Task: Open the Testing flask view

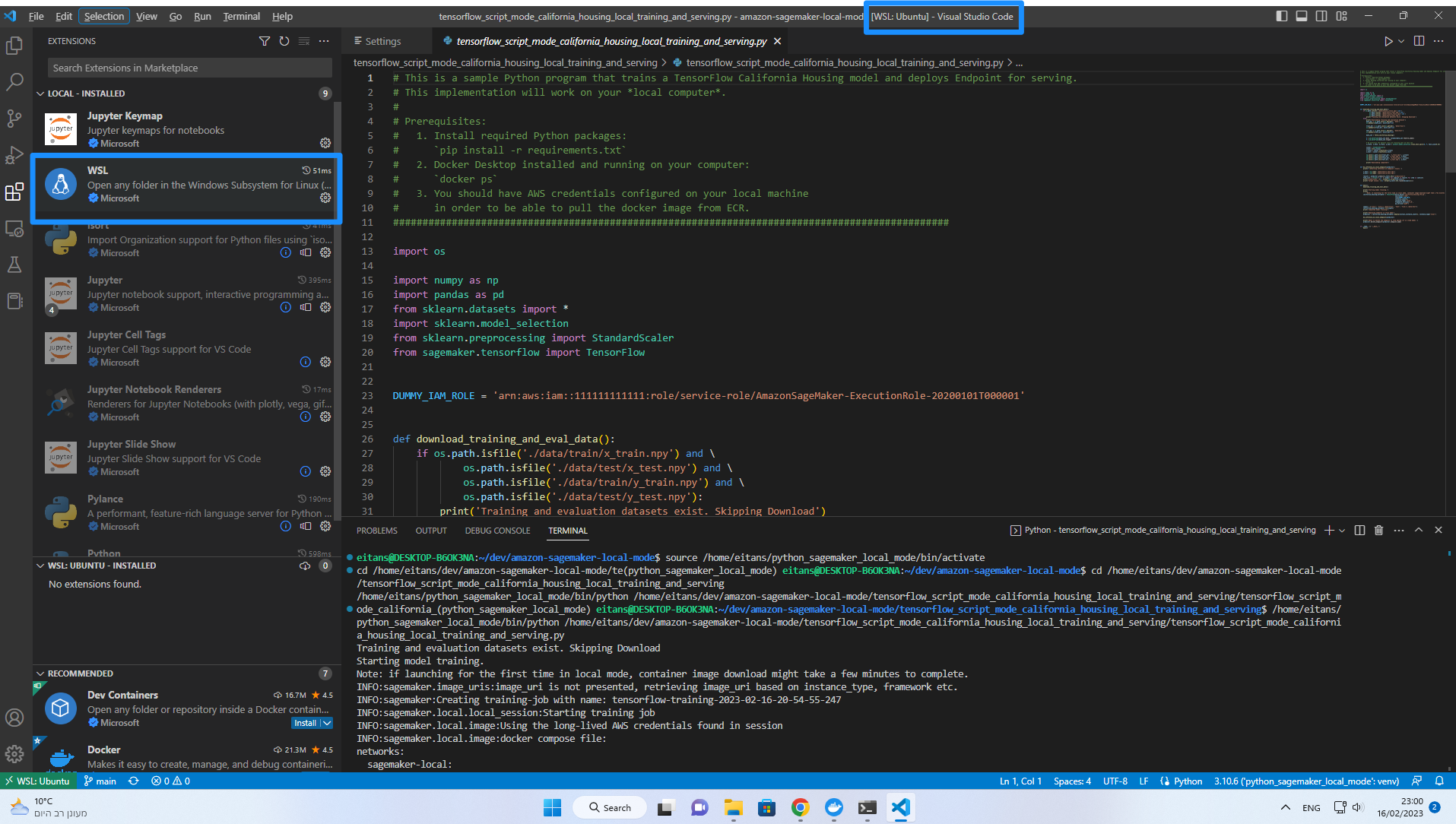Action: pyautogui.click(x=14, y=265)
